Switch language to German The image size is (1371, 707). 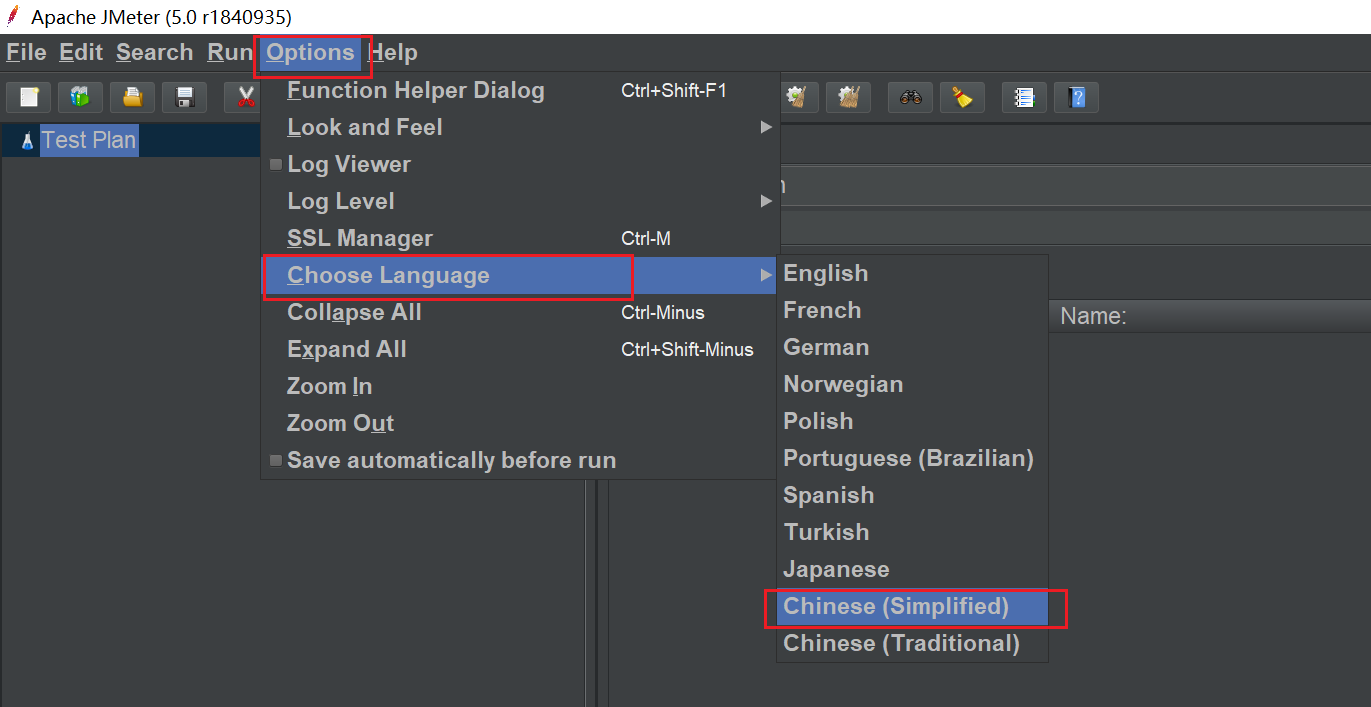(912, 347)
